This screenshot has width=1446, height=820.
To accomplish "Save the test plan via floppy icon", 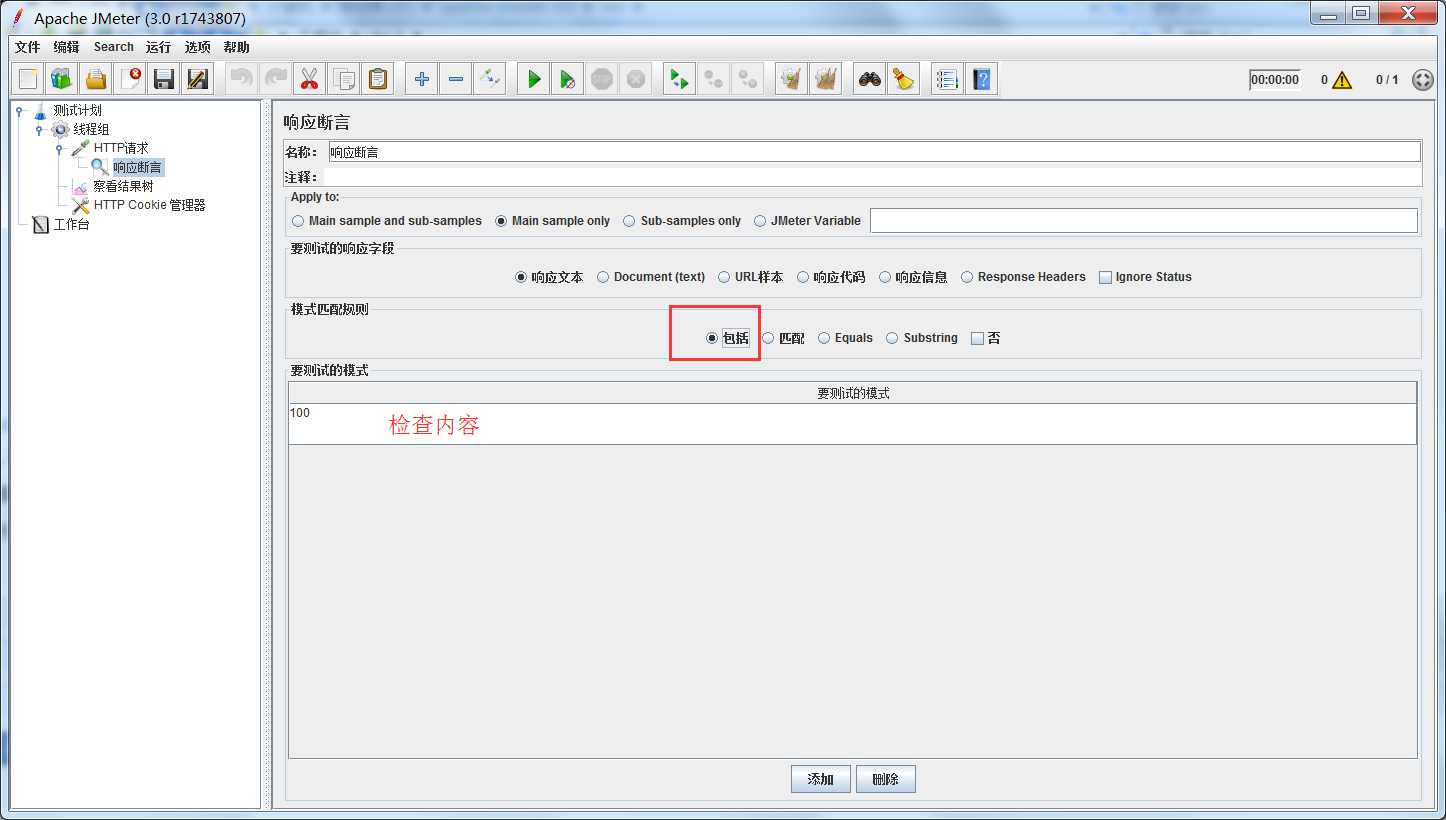I will (x=164, y=79).
